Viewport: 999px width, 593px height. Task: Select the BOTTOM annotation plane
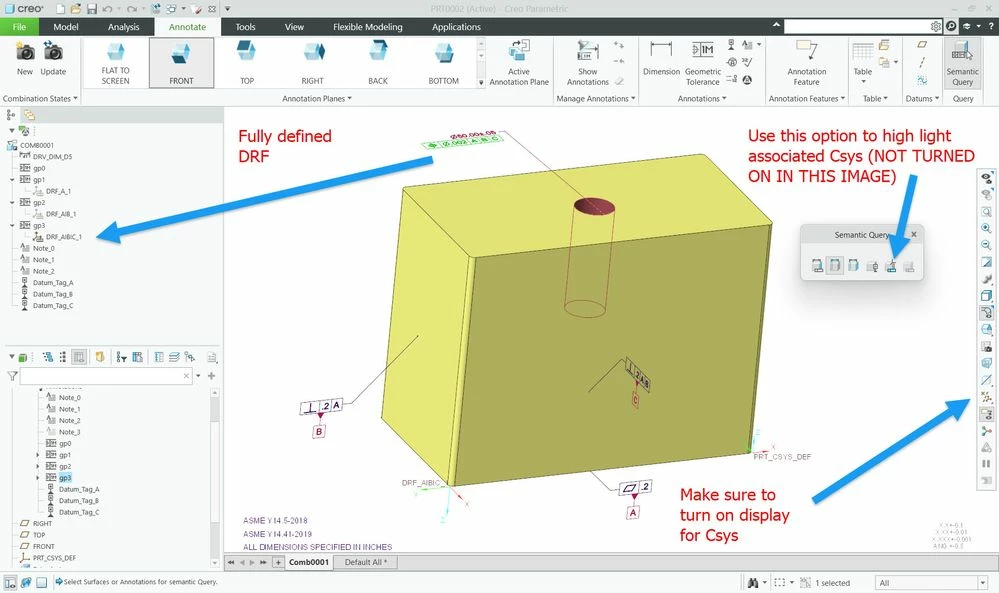click(443, 62)
